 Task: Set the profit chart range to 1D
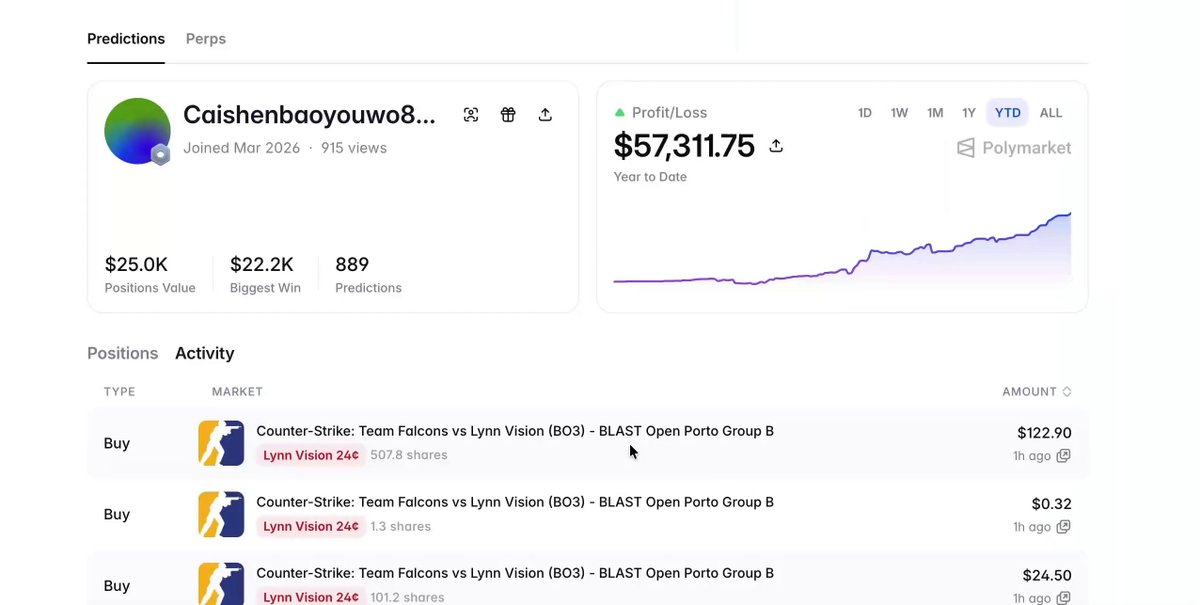[x=865, y=113]
